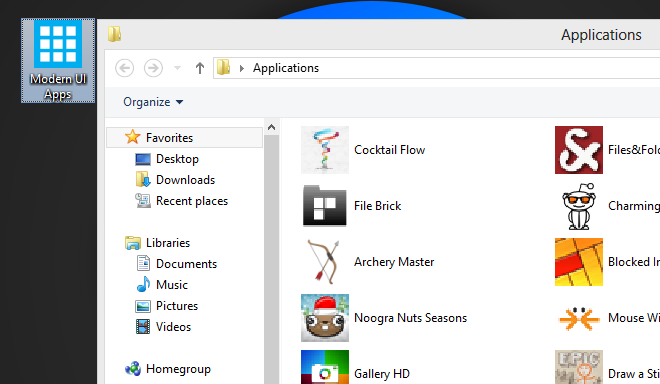Click the Archery Master name label
The height and width of the screenshot is (384, 660).
pyautogui.click(x=394, y=262)
